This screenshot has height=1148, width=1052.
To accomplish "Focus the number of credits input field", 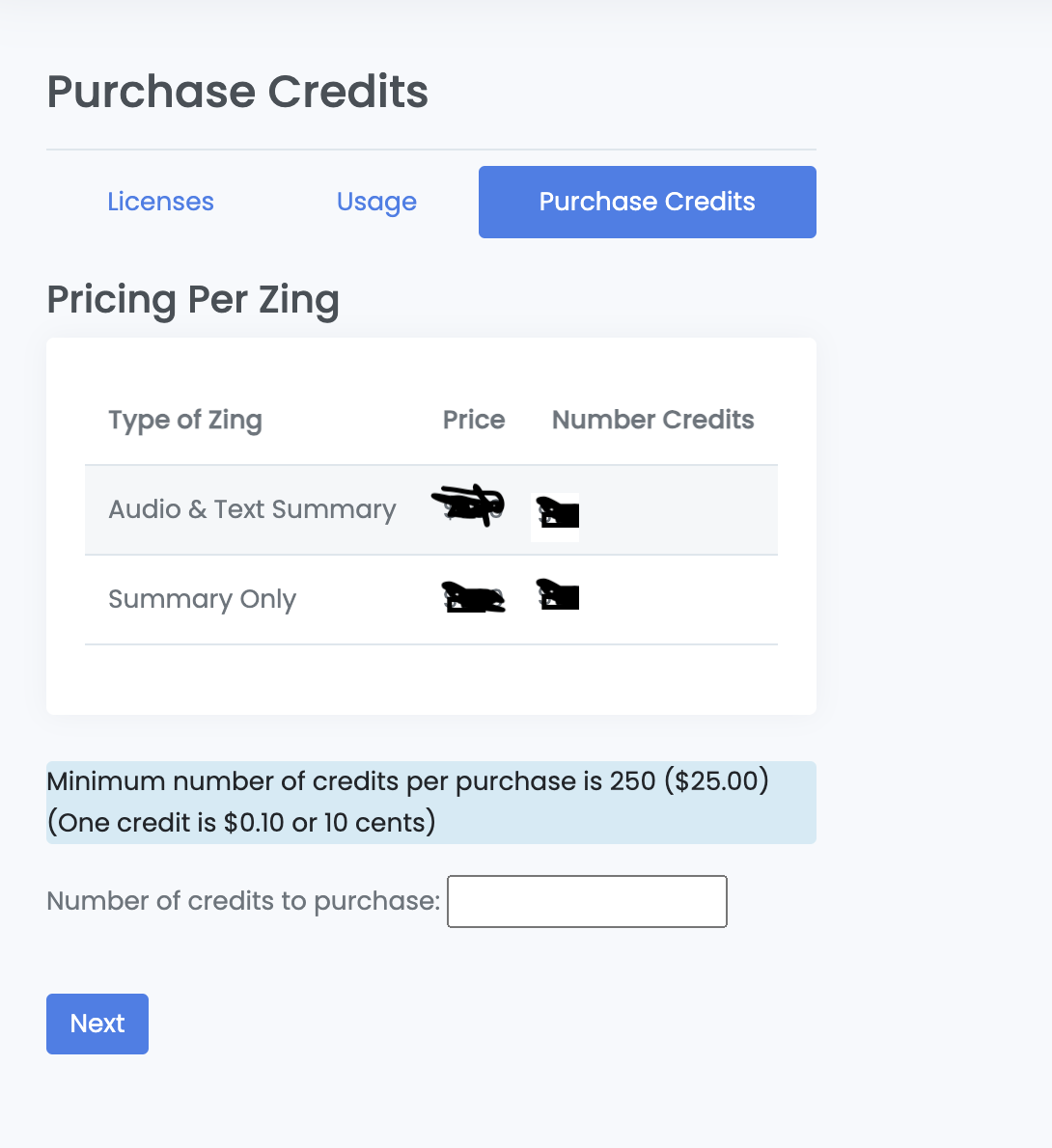I will tap(587, 901).
